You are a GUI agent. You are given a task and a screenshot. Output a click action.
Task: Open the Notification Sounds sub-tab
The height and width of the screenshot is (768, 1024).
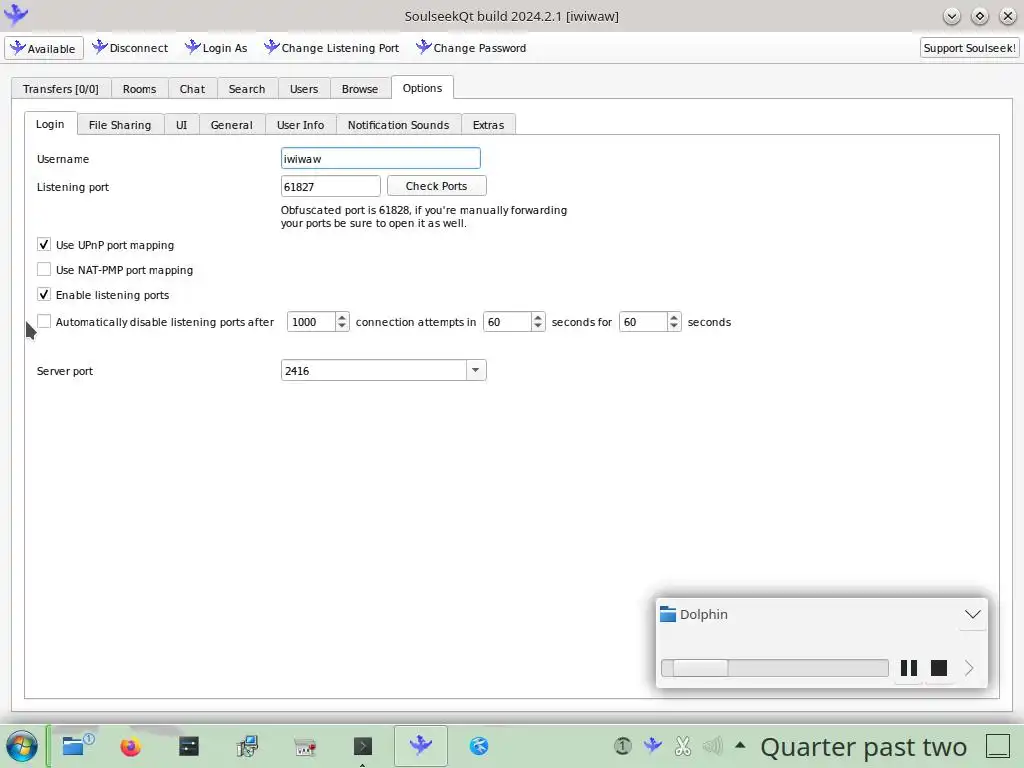click(398, 125)
